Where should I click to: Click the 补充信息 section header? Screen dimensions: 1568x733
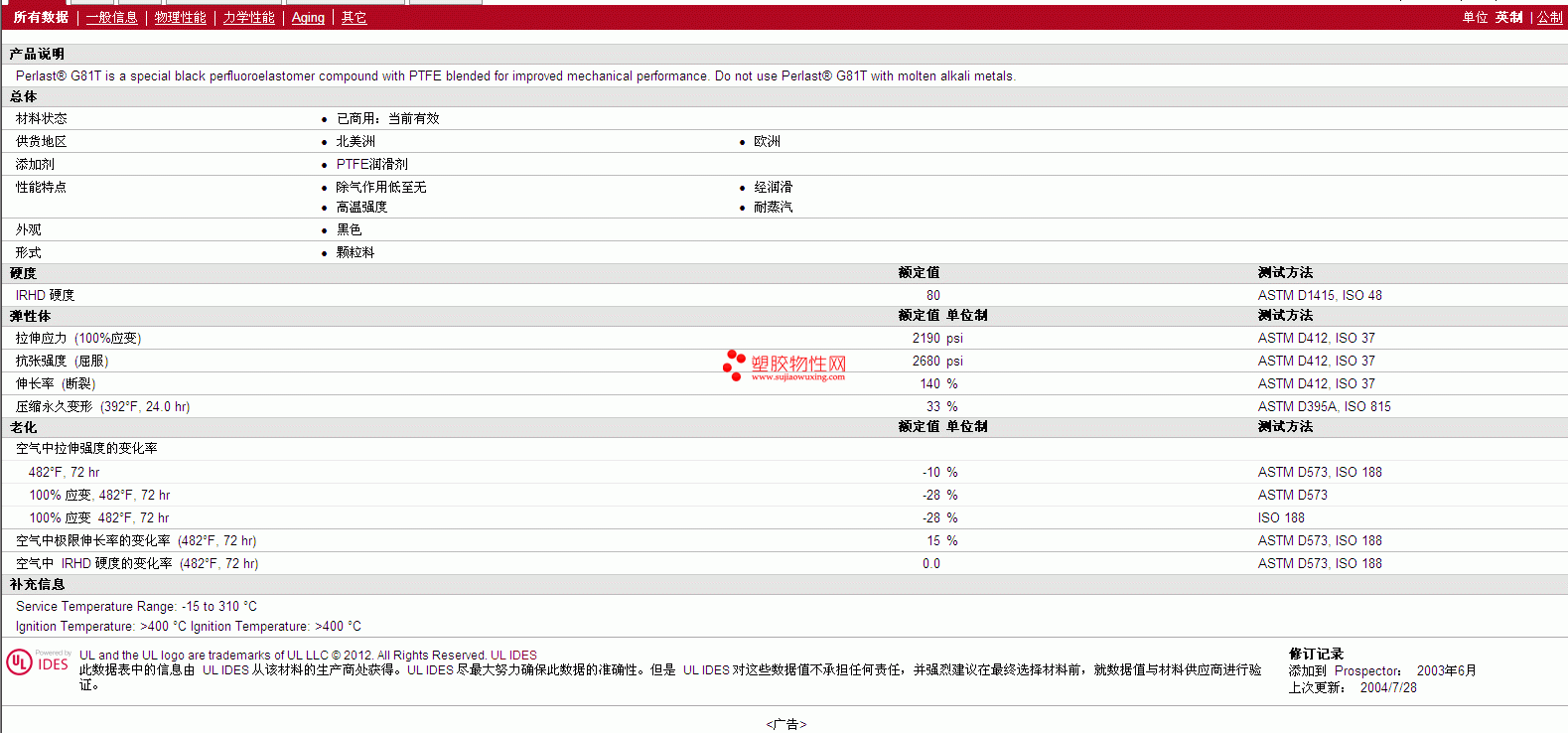pyautogui.click(x=37, y=584)
